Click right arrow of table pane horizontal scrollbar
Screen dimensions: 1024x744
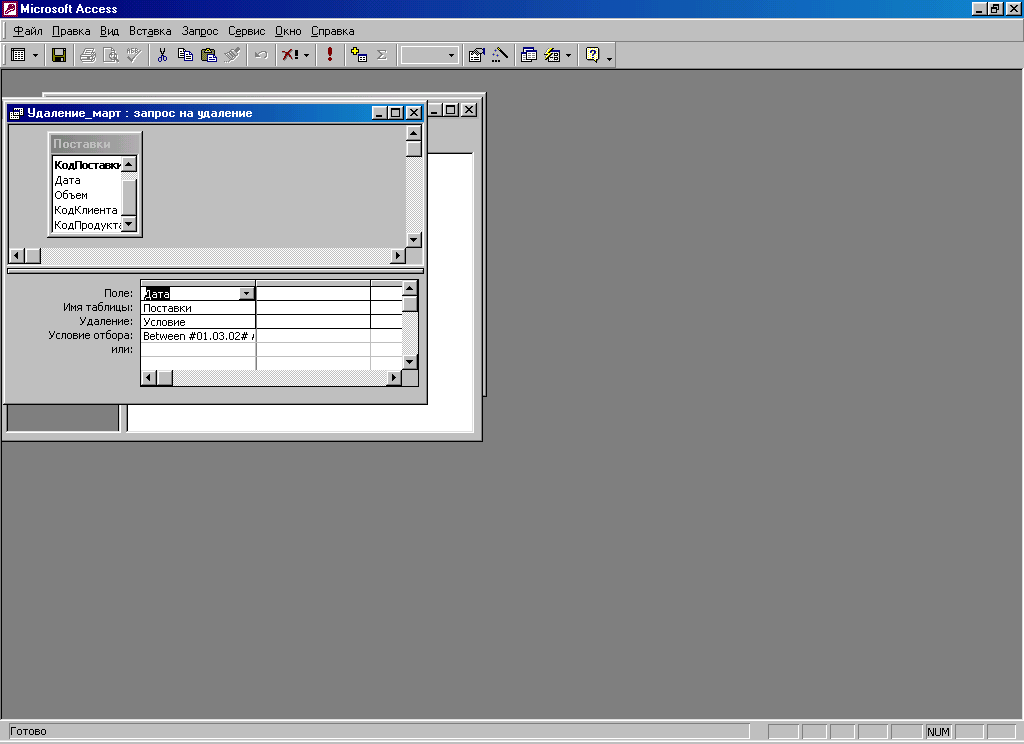click(x=398, y=255)
